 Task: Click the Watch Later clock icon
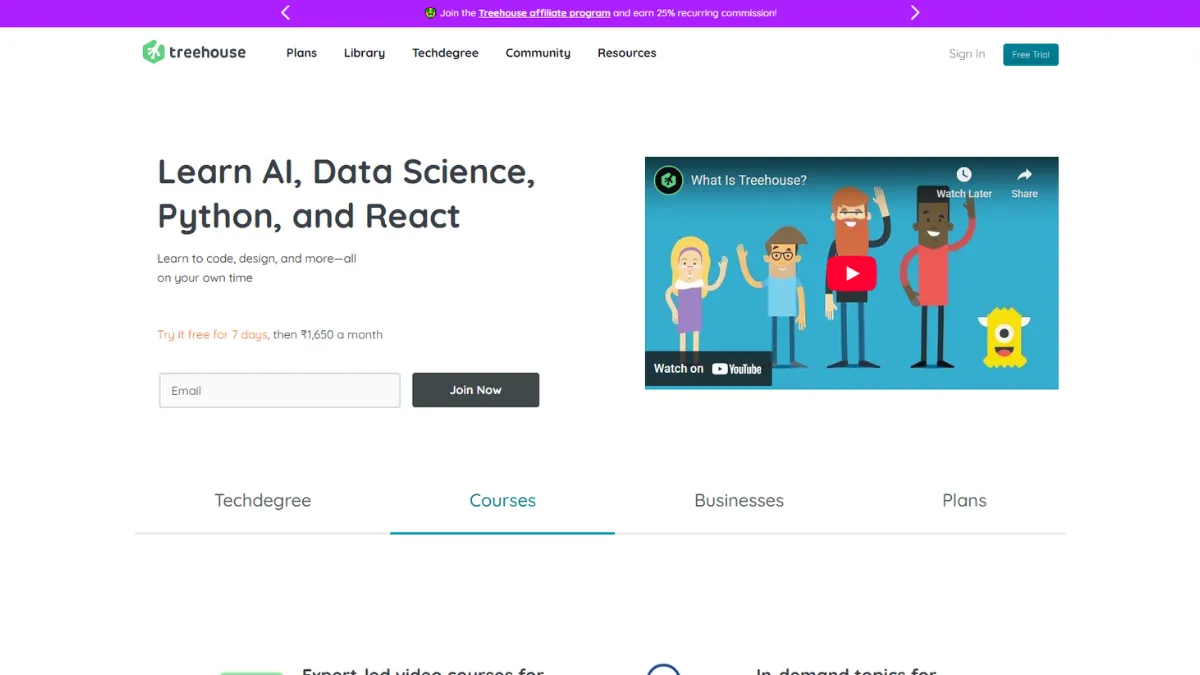click(964, 175)
